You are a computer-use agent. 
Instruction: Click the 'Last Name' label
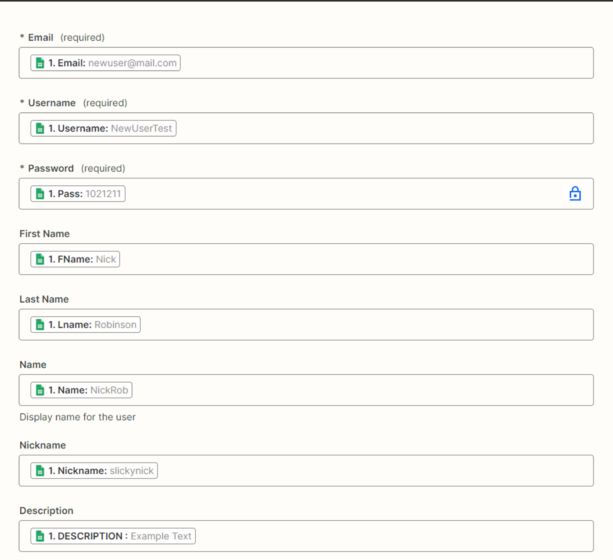44,299
